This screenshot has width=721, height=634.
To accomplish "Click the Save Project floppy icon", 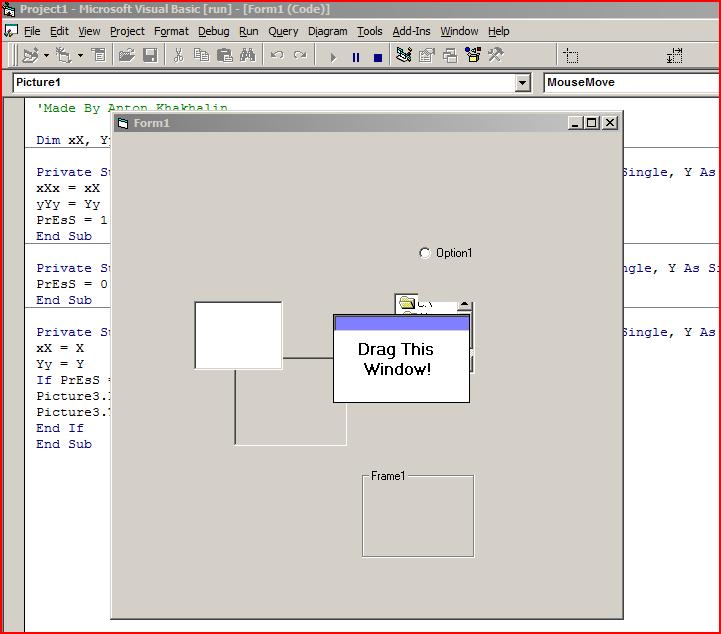I will [150, 56].
